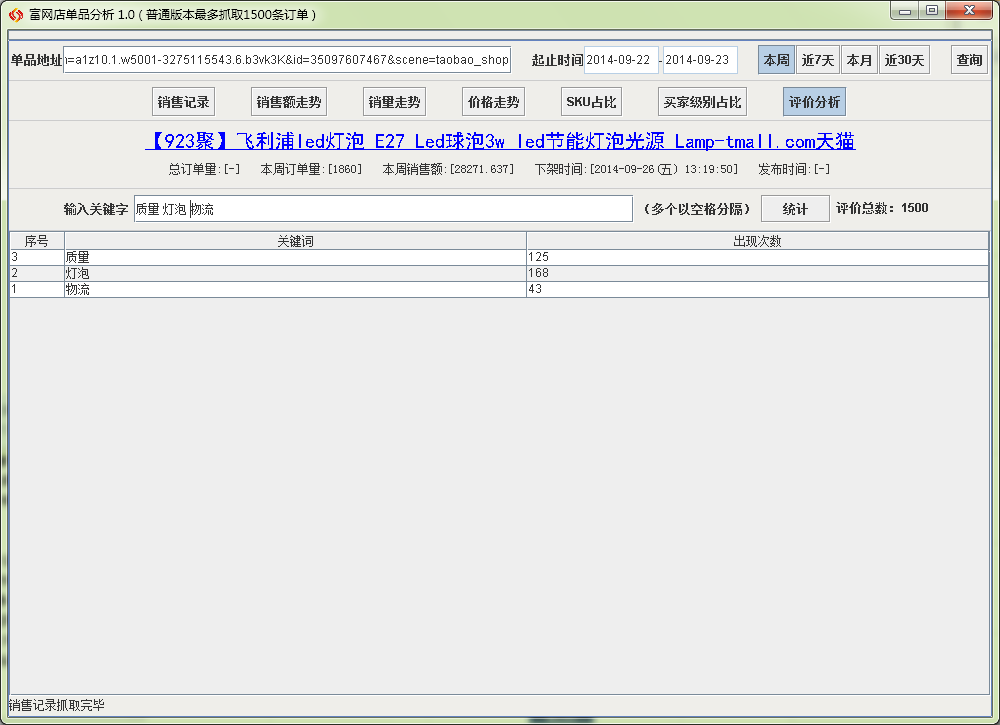Click the 查询 search button
This screenshot has width=1000, height=725.
pyautogui.click(x=969, y=60)
